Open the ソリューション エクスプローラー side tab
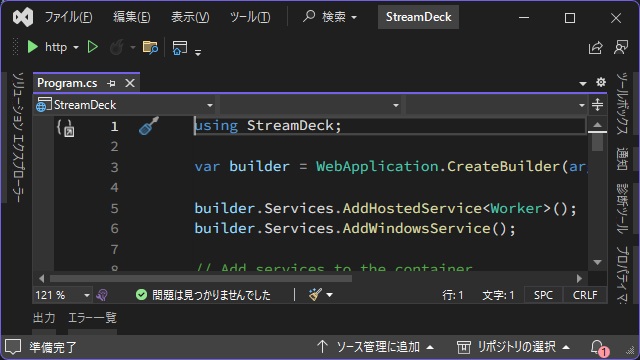This screenshot has width=640, height=360. coord(17,137)
